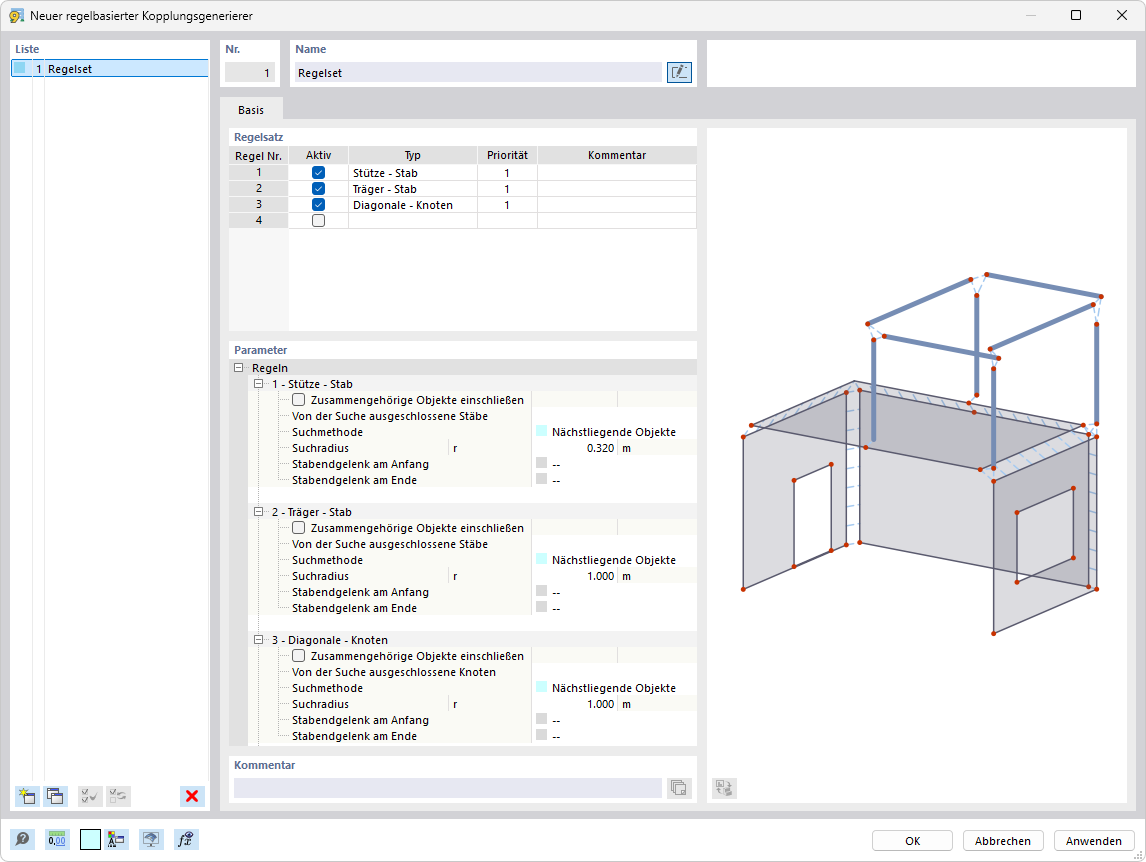This screenshot has height=862, width=1146.
Task: Invert the selection with the greyed swap icon
Action: [118, 796]
